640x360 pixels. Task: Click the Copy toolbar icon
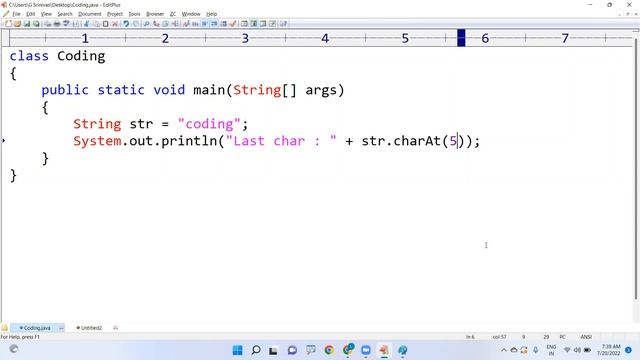[x=96, y=24]
